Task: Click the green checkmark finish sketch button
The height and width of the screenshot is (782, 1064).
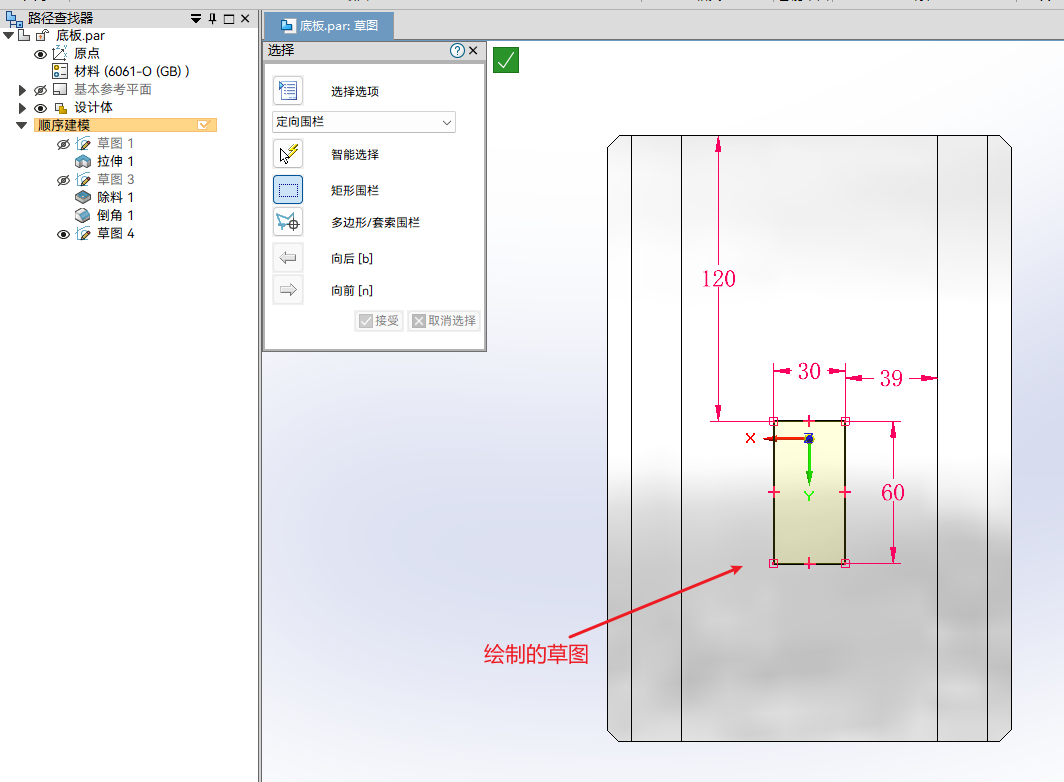Action: 506,60
